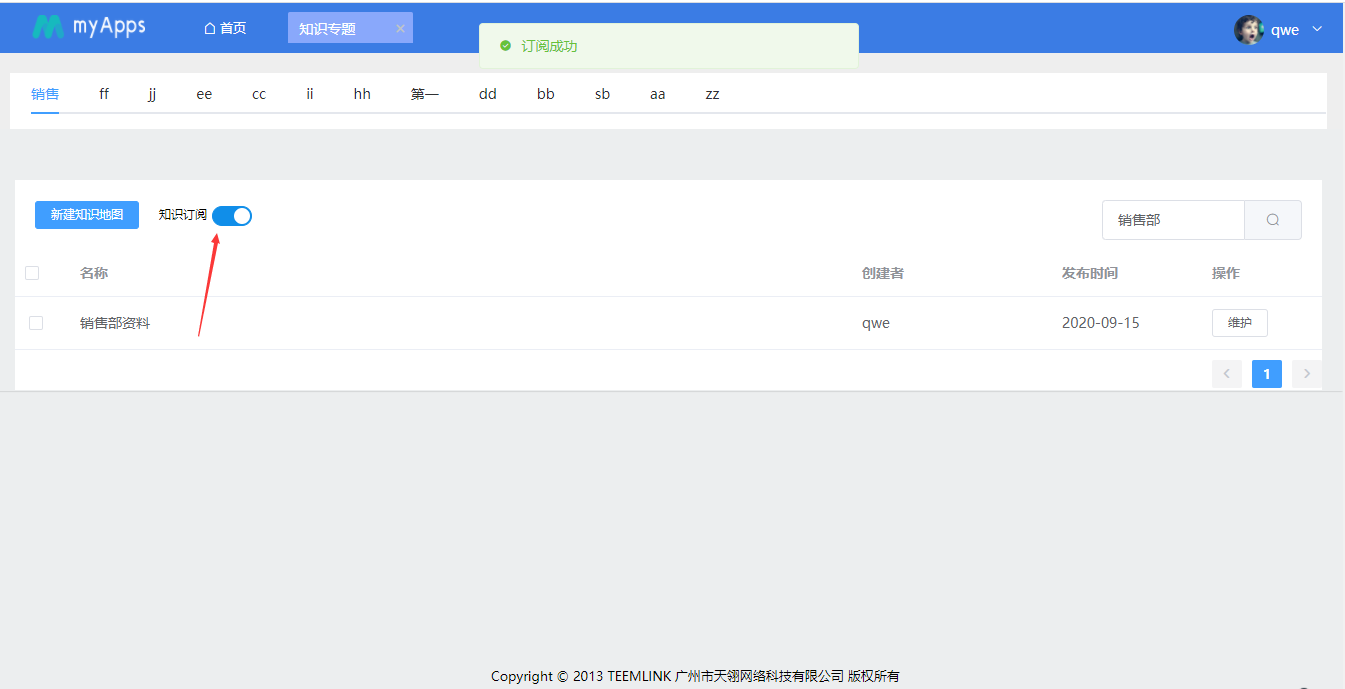Open the ee category tab

click(x=204, y=94)
